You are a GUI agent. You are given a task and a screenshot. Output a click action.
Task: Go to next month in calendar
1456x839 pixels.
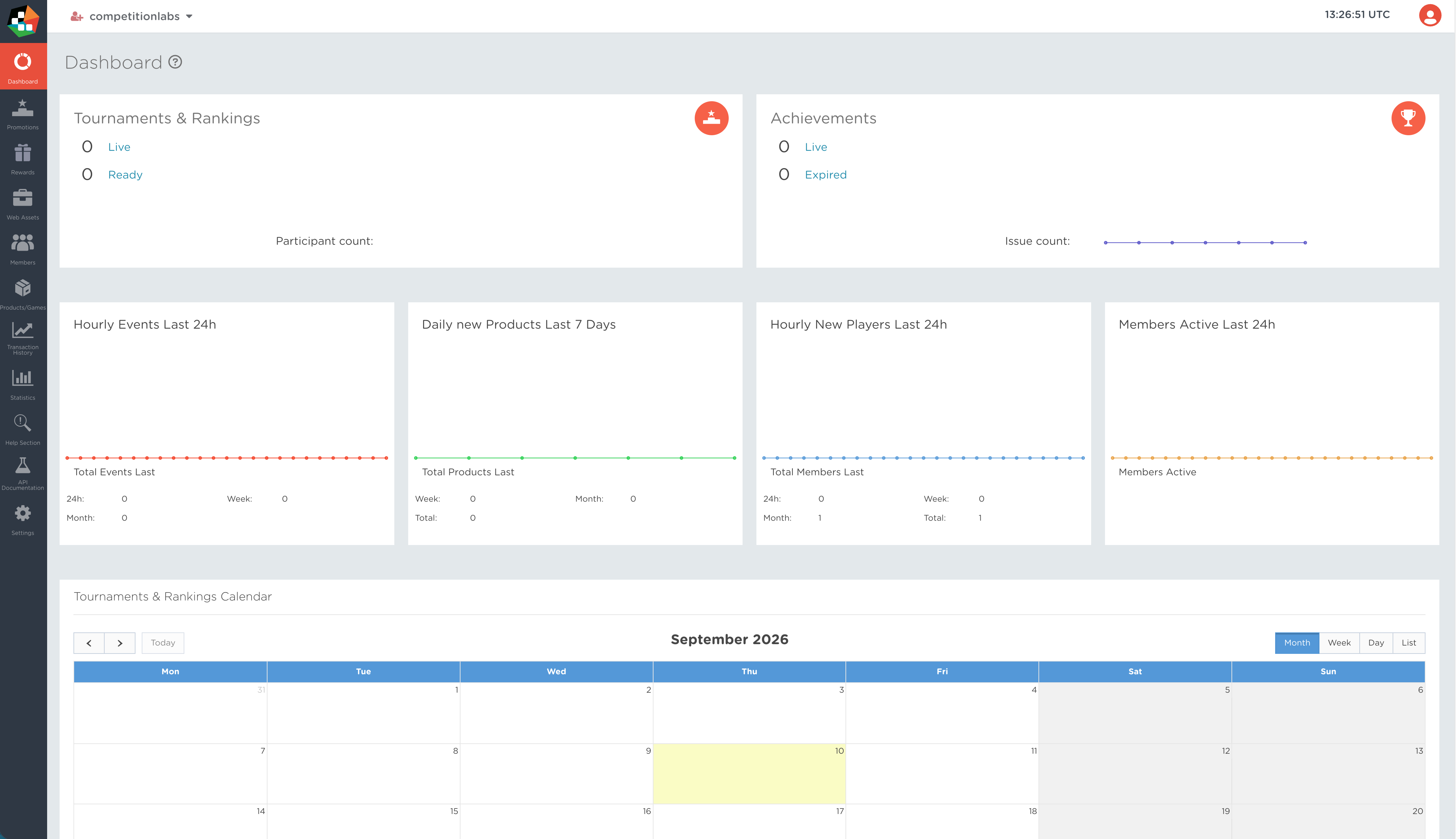pos(120,643)
